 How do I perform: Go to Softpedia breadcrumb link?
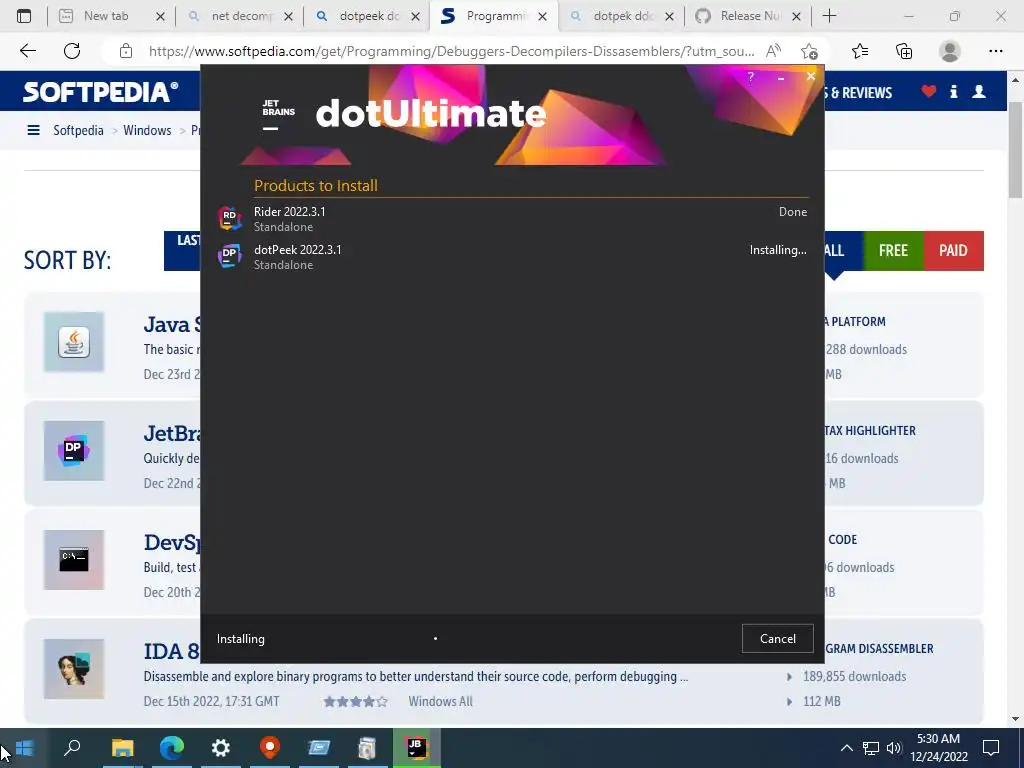click(x=78, y=130)
